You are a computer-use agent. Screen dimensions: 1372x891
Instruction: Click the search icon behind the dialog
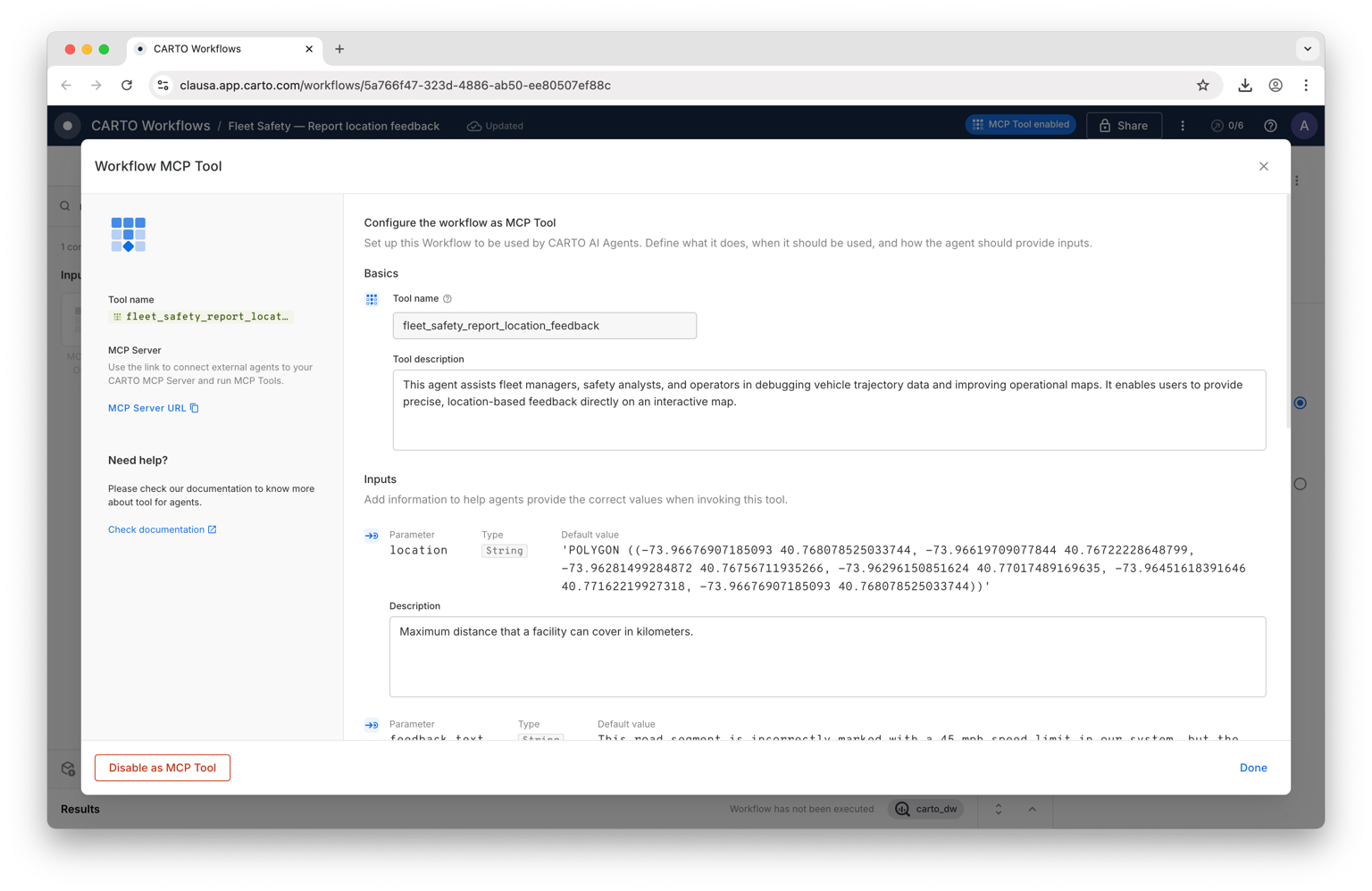pos(65,206)
